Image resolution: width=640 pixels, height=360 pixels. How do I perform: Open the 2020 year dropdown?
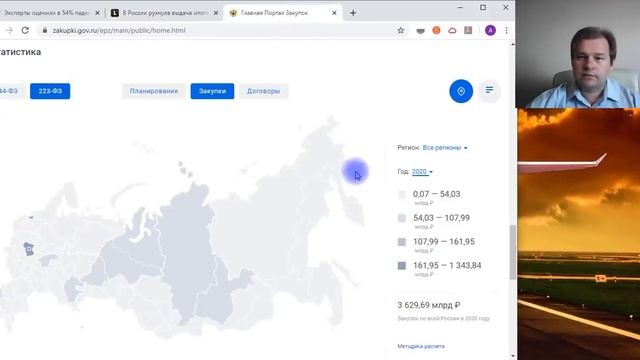click(422, 172)
